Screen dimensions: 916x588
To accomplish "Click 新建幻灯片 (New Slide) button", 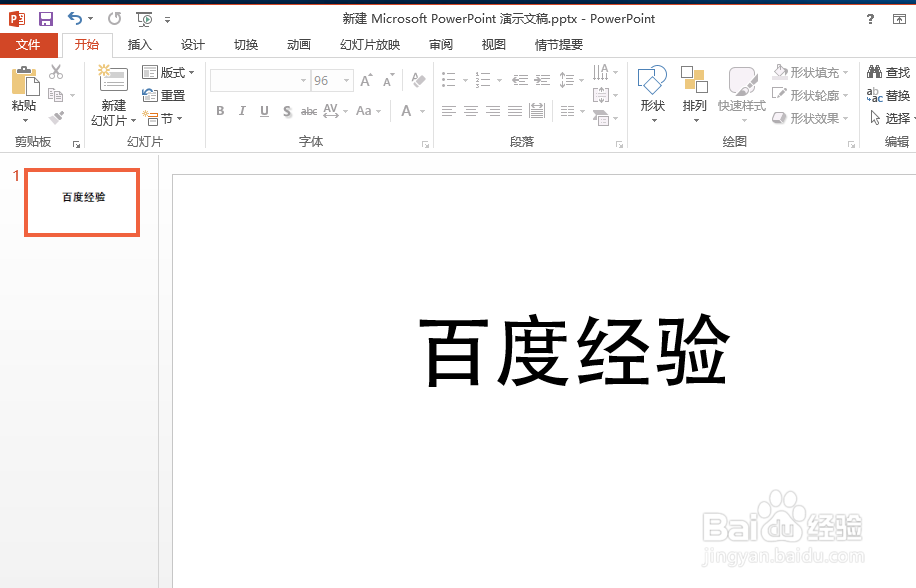I will coord(113,96).
